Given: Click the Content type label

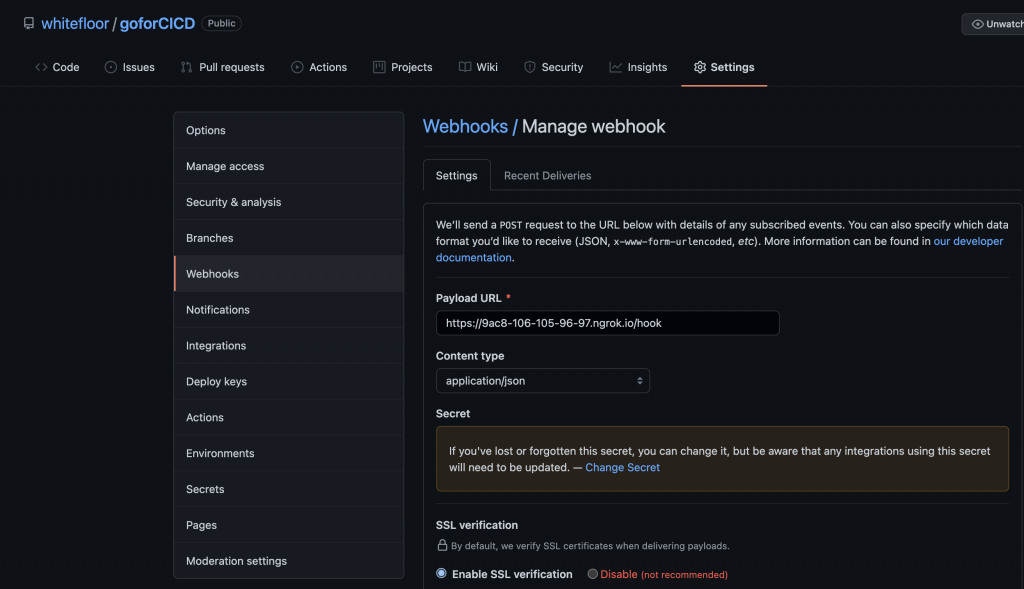Looking at the screenshot, I should (x=470, y=356).
